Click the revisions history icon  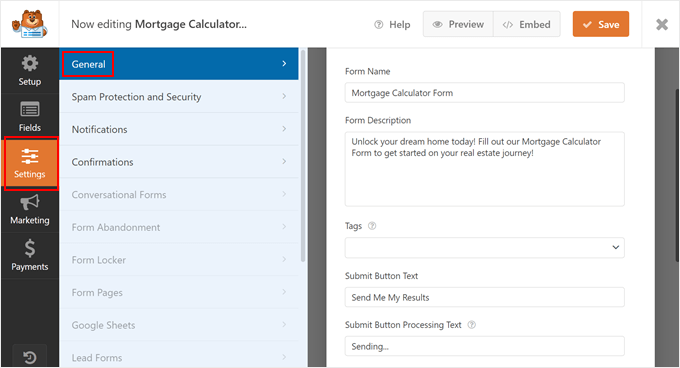(x=29, y=357)
